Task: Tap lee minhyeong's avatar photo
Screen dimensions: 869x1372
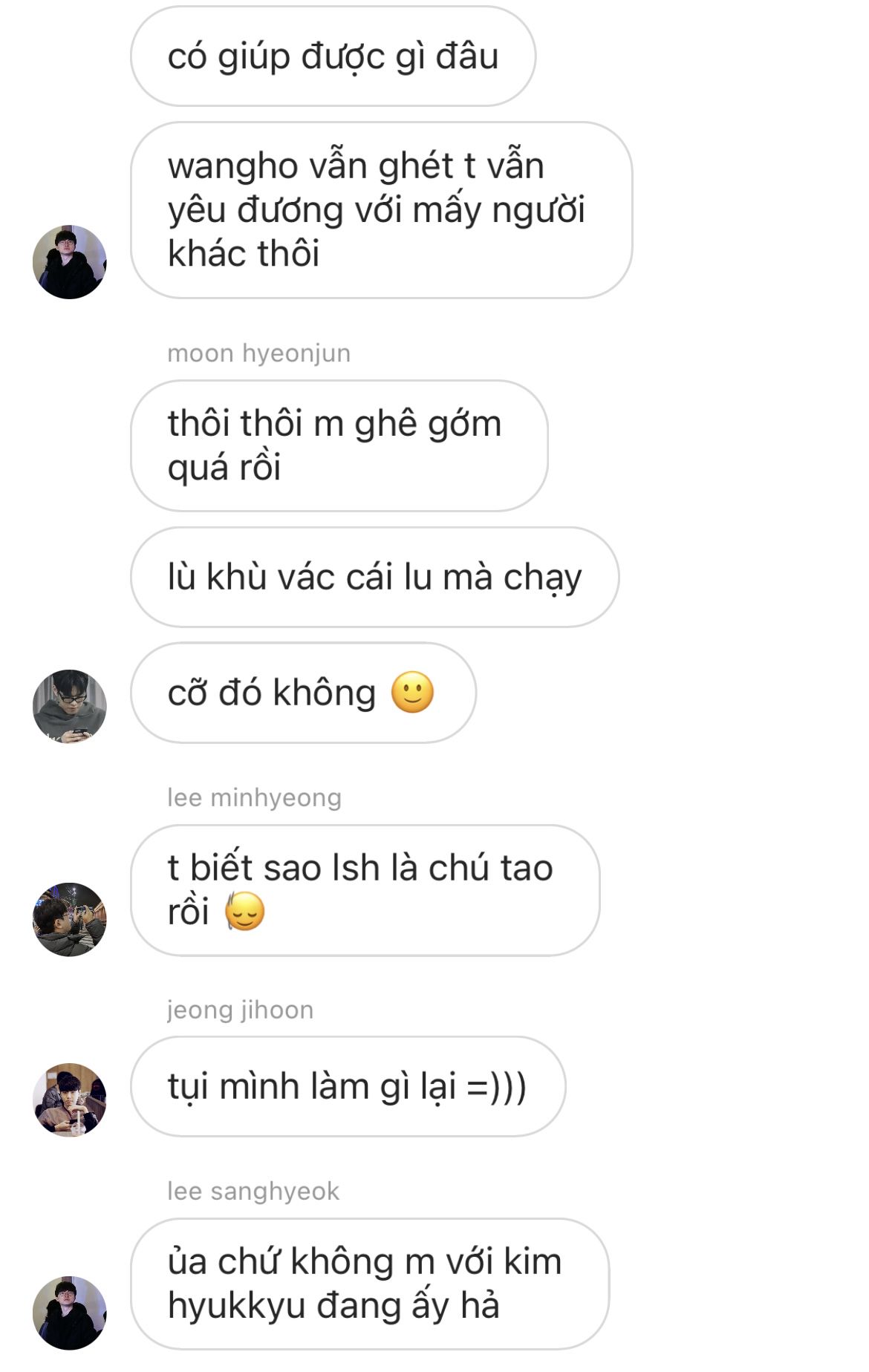Action: (x=70, y=919)
